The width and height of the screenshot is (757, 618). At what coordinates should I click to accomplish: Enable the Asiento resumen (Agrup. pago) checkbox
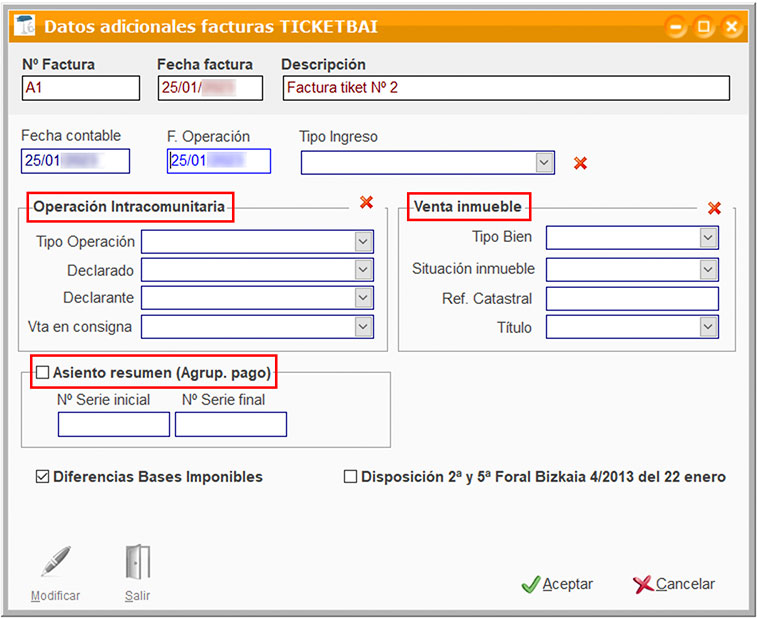tap(42, 372)
